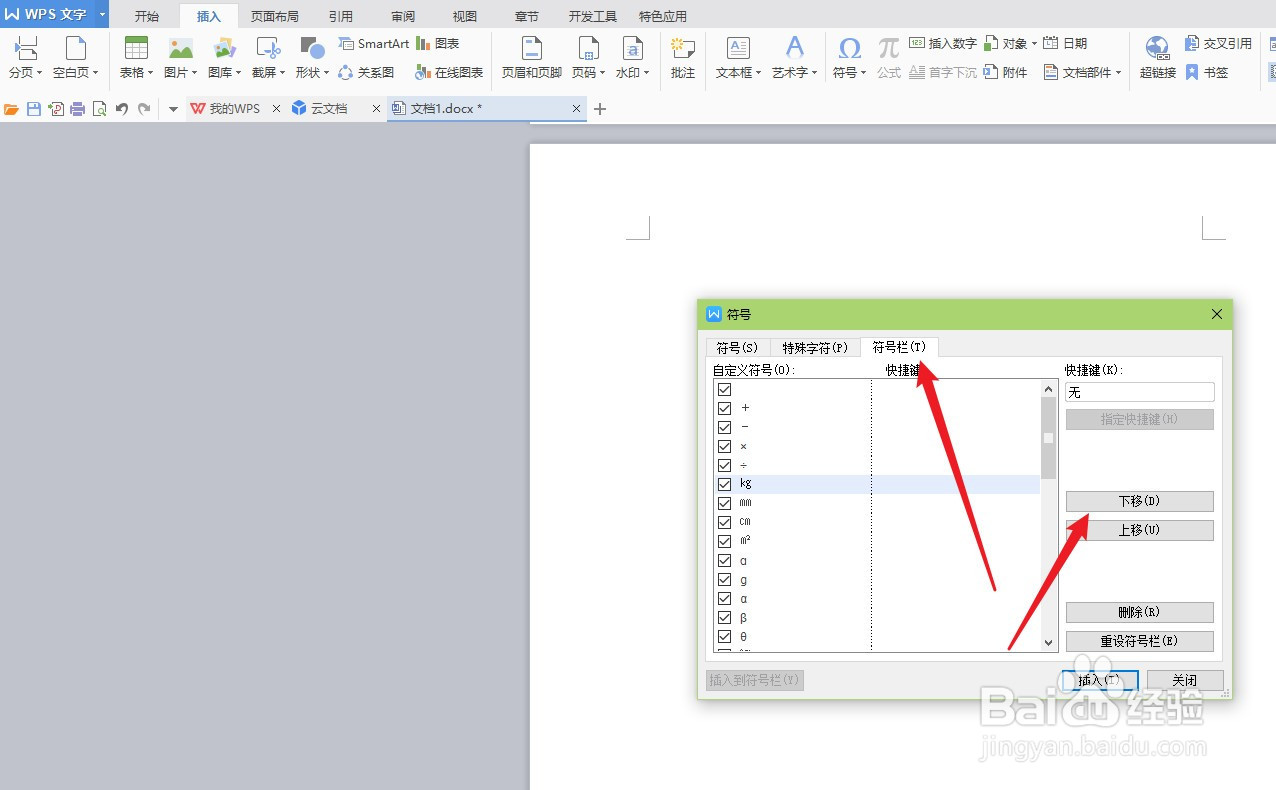Open the 审阅 ribbon tab

click(403, 17)
